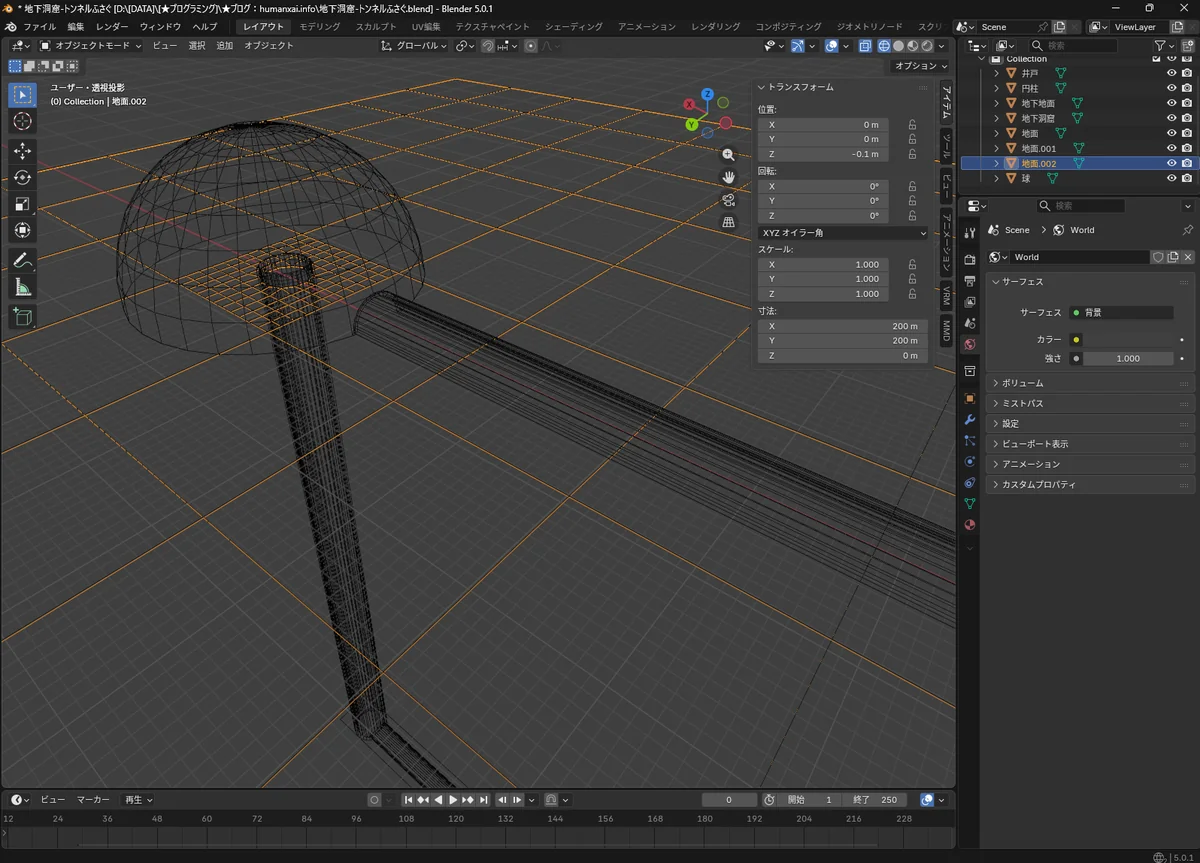
Task: Select the Measure tool
Action: coord(22,288)
